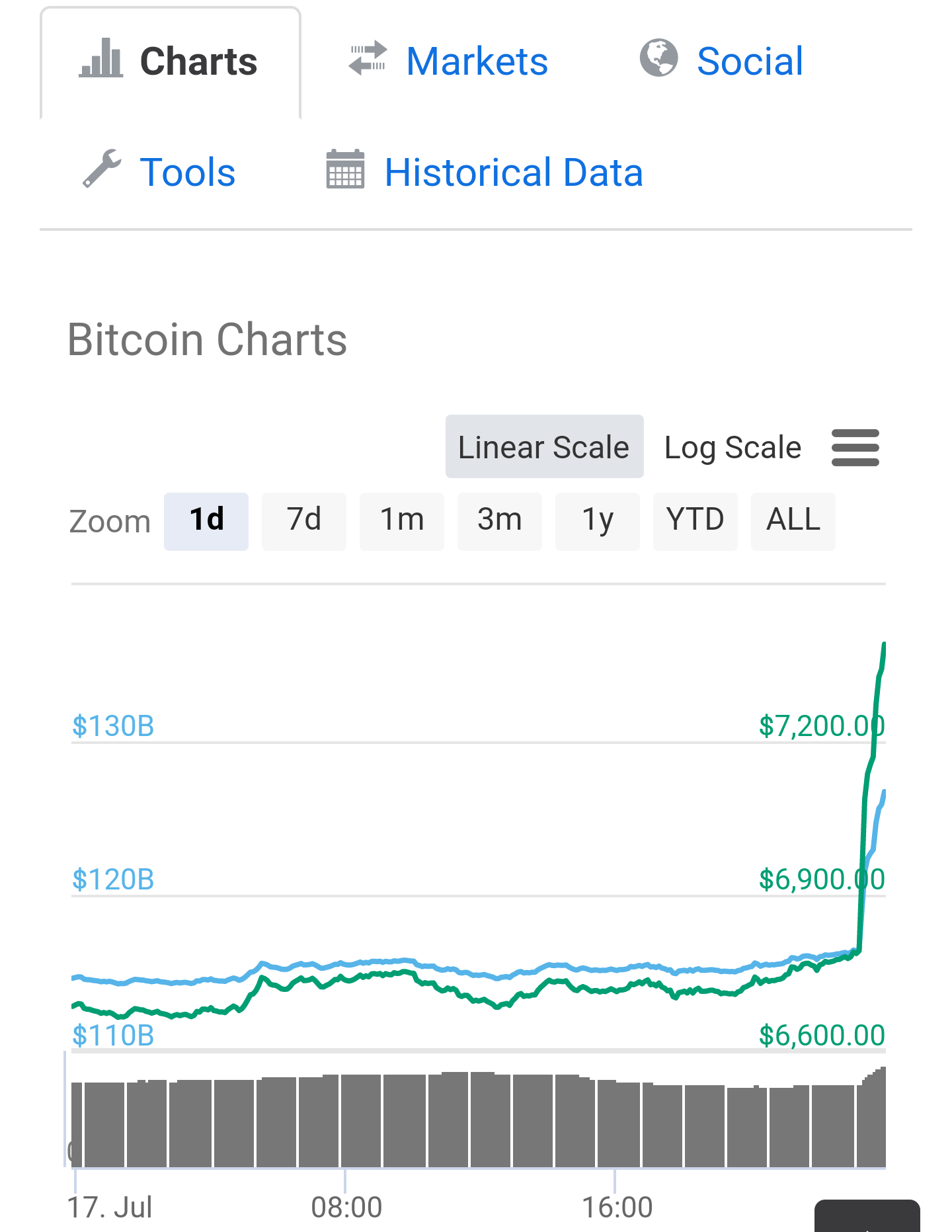Image resolution: width=952 pixels, height=1232 pixels.
Task: Click the wrench Tools icon
Action: coord(102,169)
